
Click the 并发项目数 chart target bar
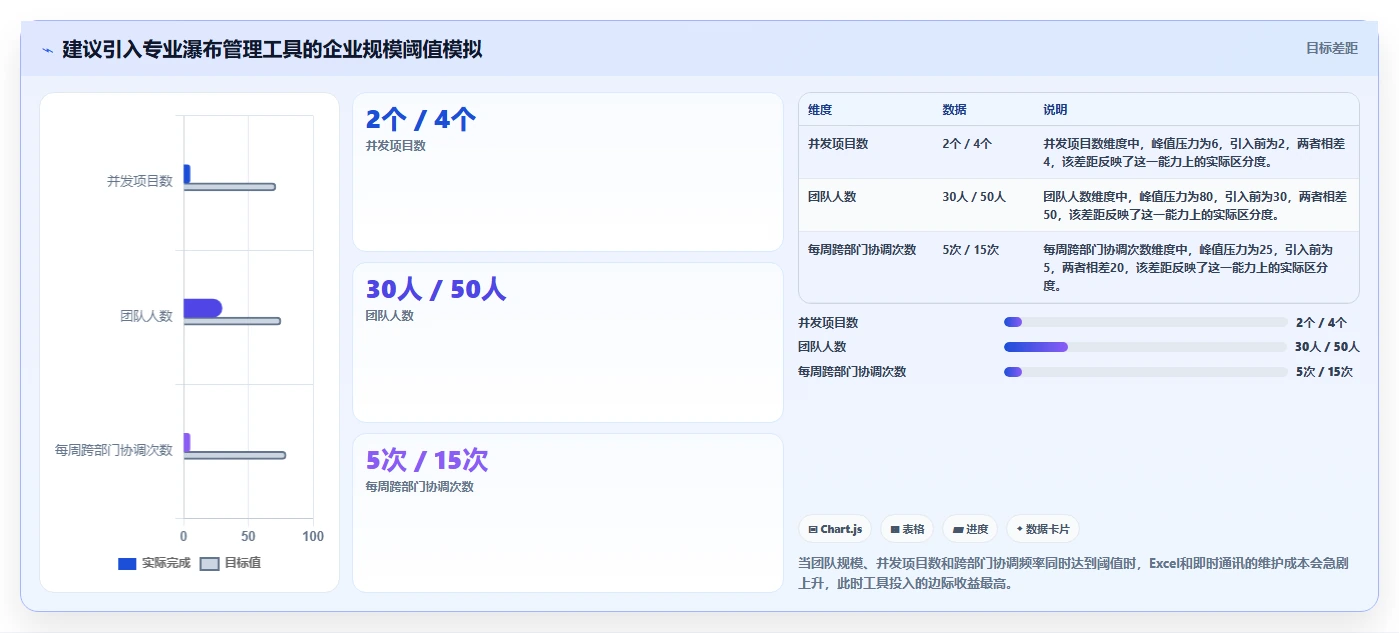(229, 187)
